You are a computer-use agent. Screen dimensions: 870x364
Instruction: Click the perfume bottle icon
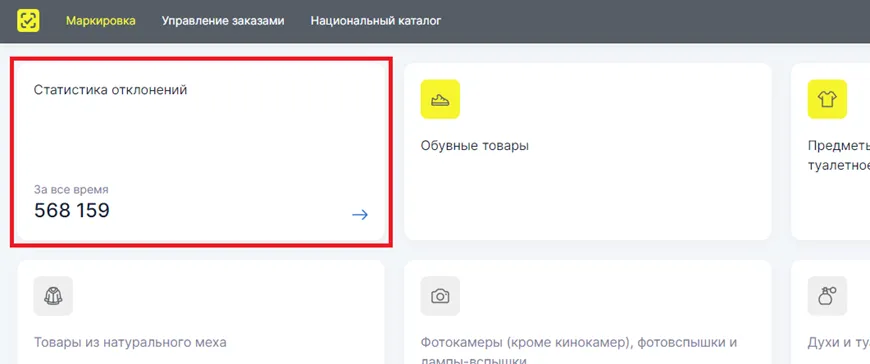point(827,296)
